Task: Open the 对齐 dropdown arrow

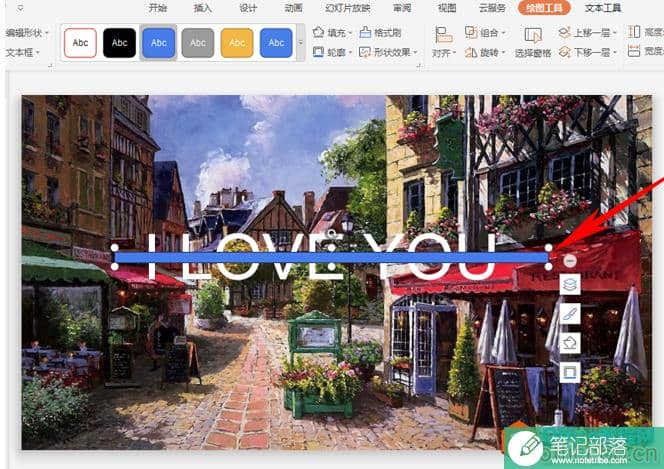Action: [454, 53]
